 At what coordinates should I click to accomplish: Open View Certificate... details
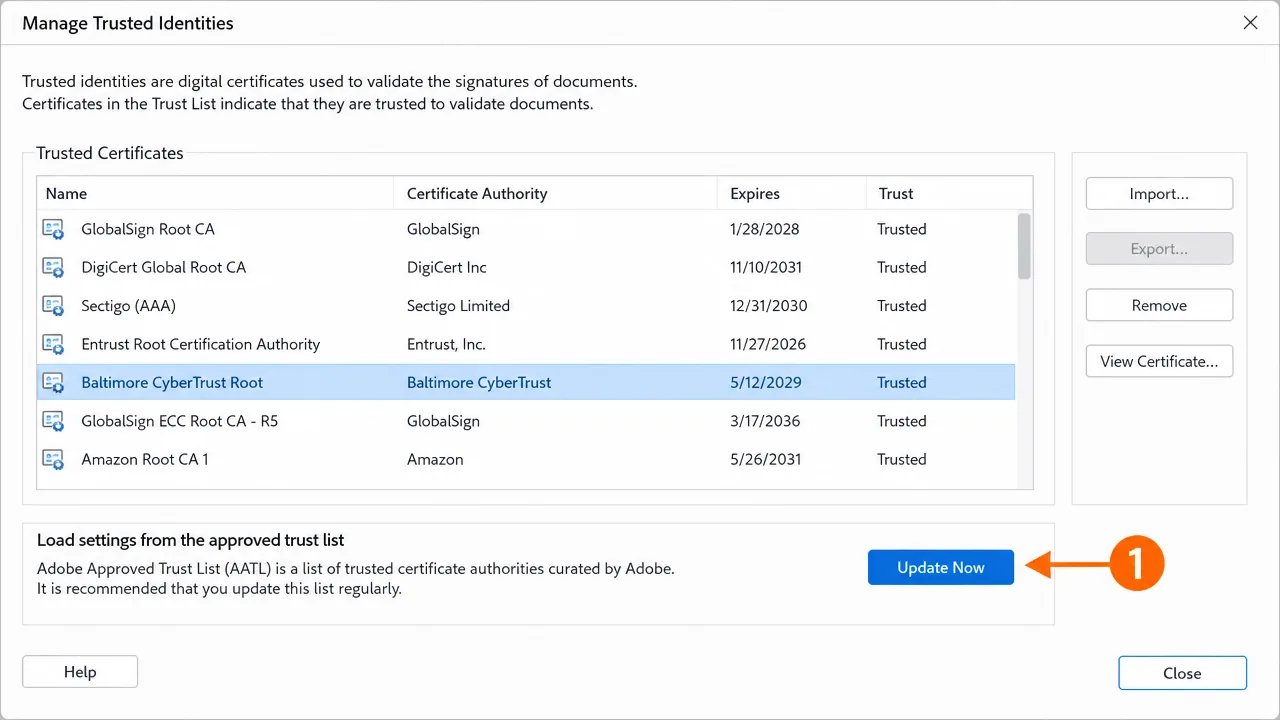(1159, 361)
